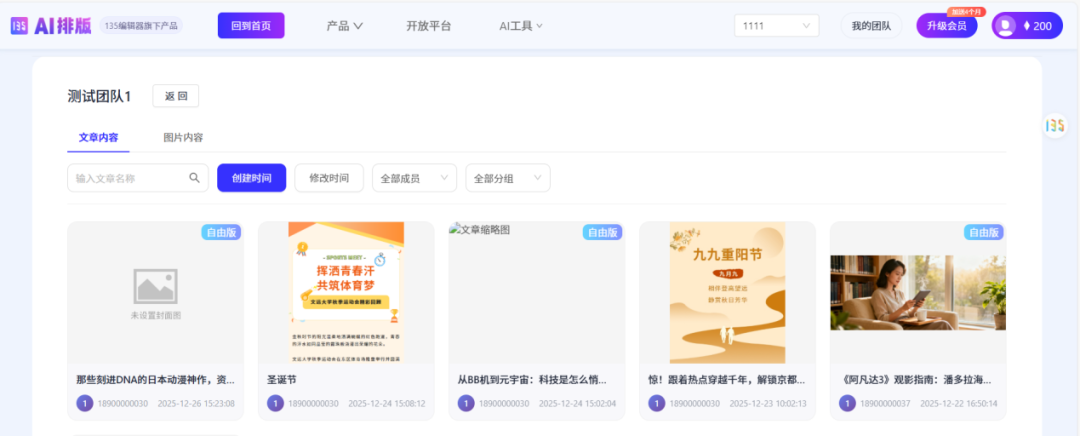Click the timestamp 2025-12-26 15:23:08
Viewport: 1080px width, 436px height.
point(196,404)
